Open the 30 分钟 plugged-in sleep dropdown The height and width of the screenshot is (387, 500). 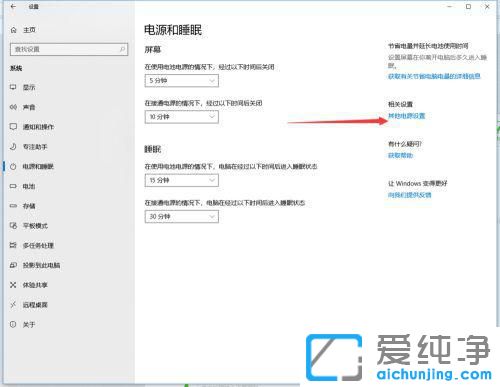pyautogui.click(x=182, y=217)
